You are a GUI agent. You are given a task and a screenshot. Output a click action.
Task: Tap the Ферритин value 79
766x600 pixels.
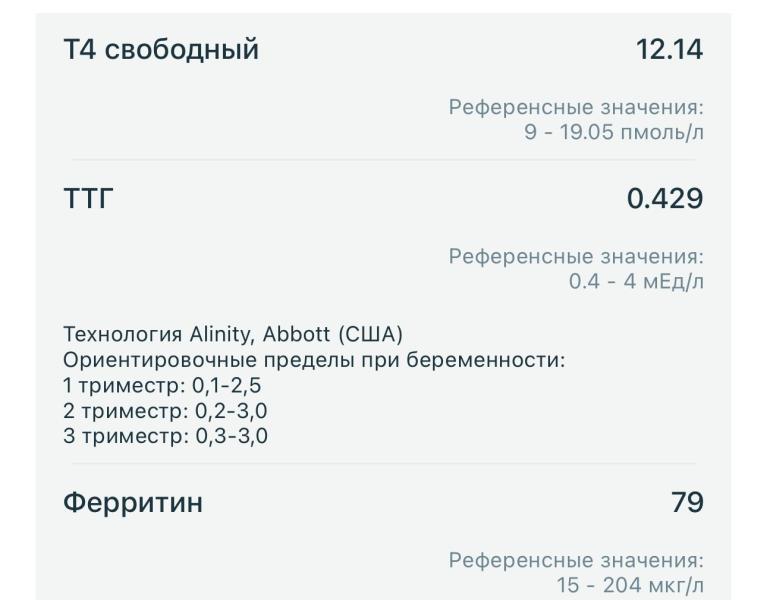pyautogui.click(x=687, y=502)
